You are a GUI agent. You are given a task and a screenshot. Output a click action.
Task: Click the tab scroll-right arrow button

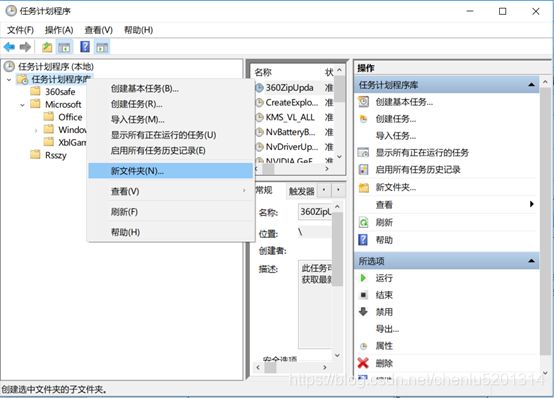338,190
